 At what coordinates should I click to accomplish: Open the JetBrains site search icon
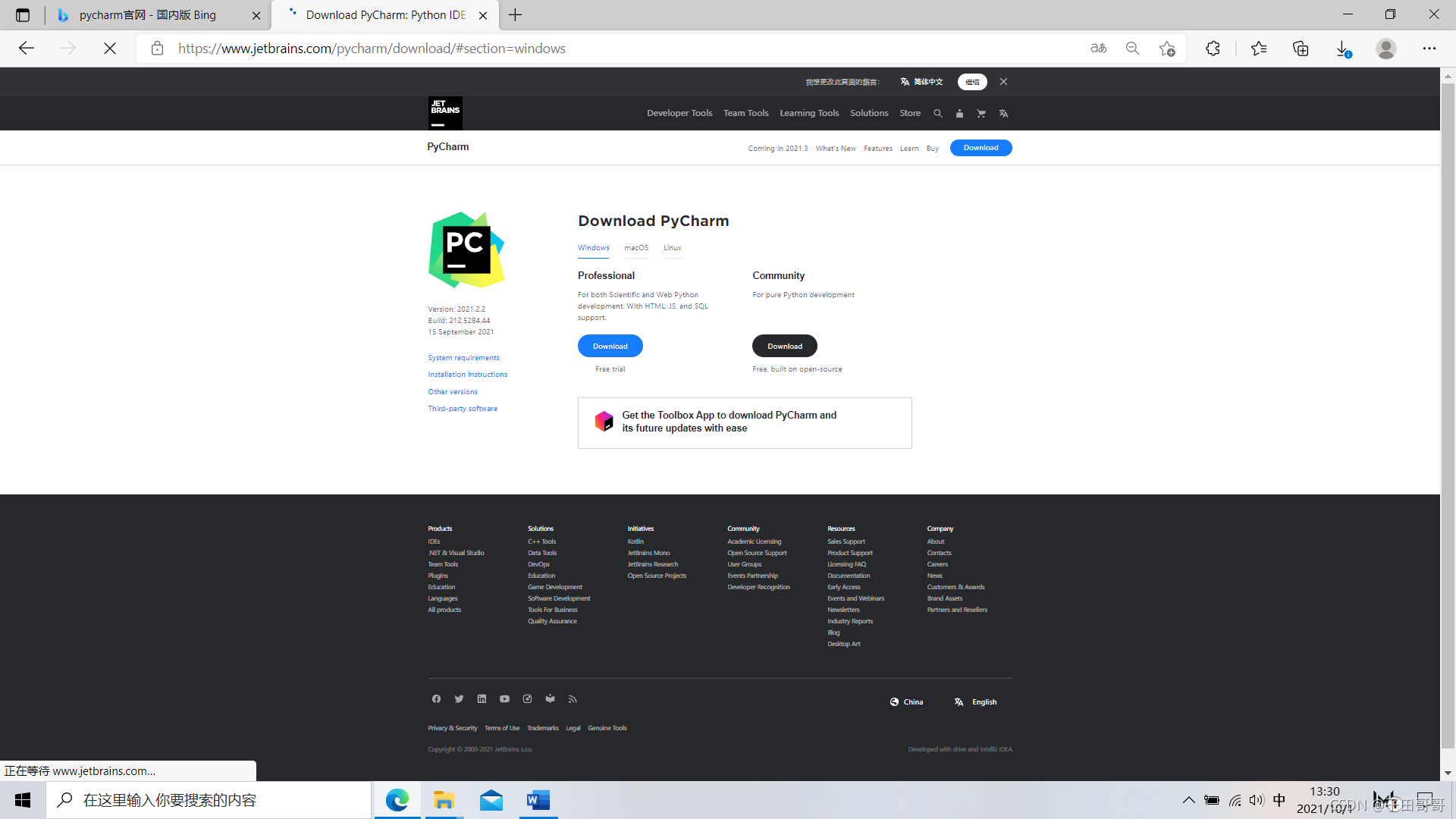pos(938,113)
